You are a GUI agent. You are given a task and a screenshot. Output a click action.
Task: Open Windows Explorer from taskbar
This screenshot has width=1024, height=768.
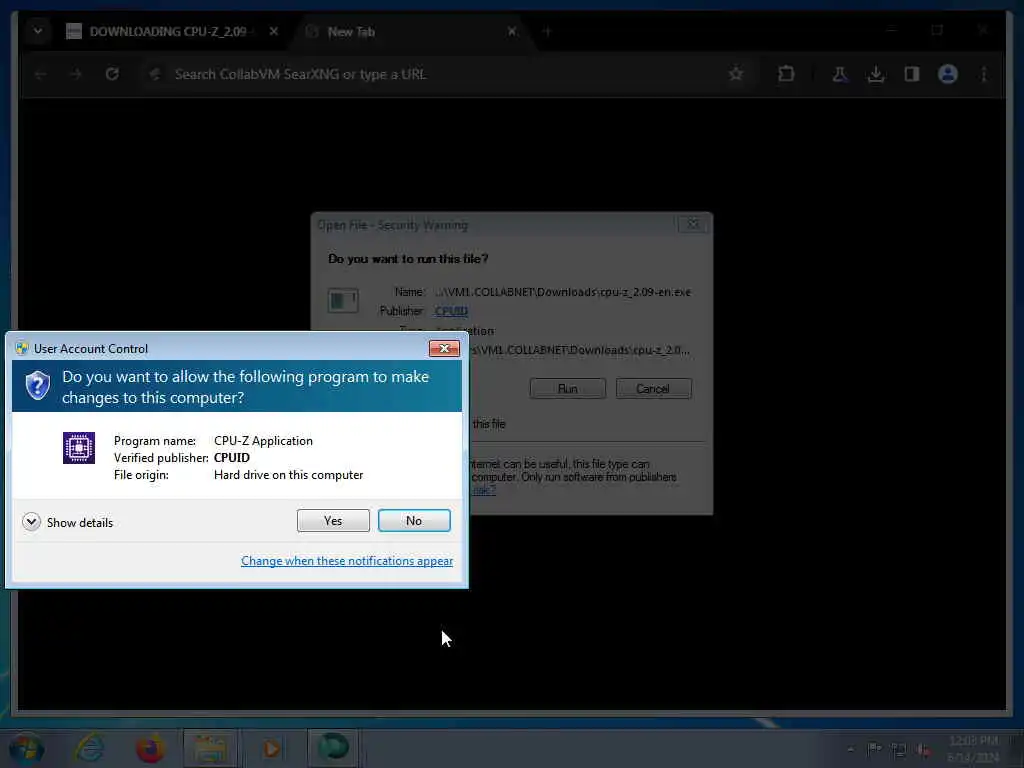[x=210, y=748]
